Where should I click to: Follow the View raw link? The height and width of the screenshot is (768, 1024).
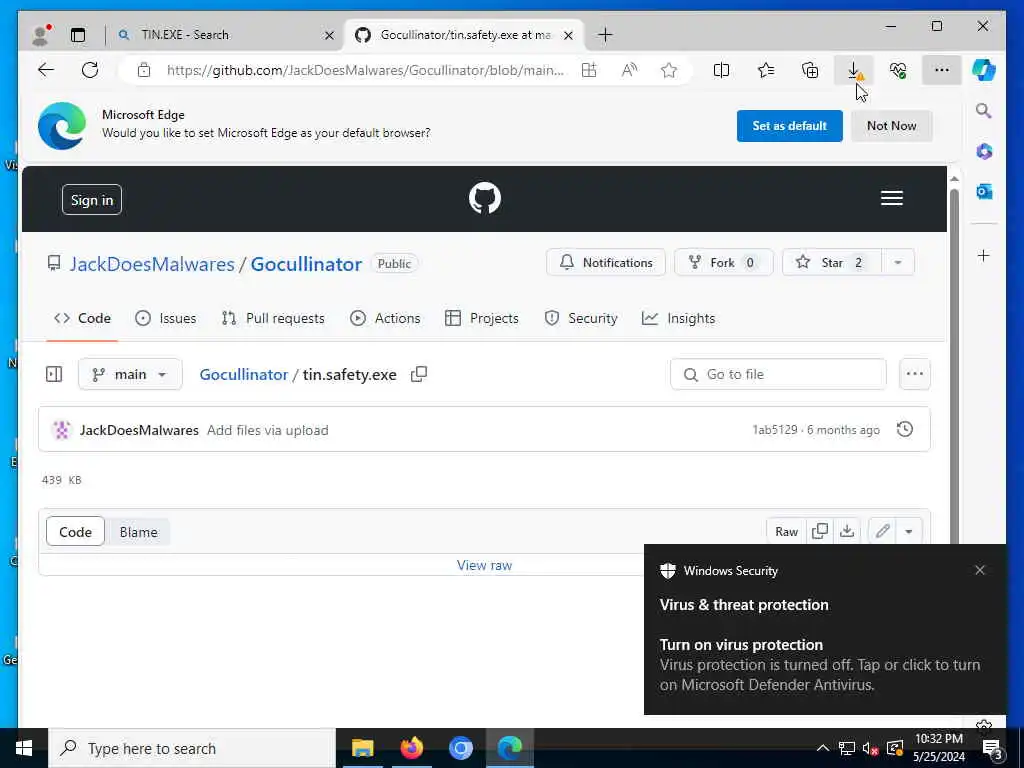(484, 566)
